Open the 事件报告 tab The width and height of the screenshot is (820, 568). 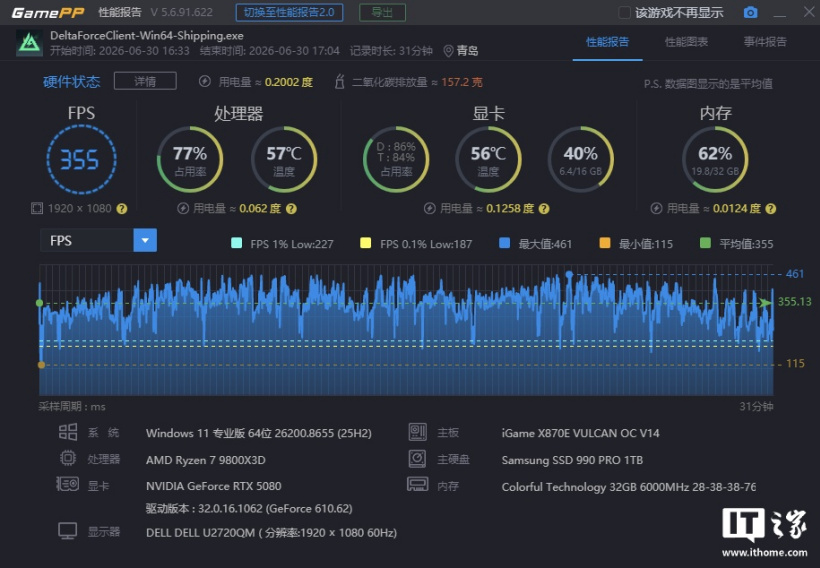[765, 42]
